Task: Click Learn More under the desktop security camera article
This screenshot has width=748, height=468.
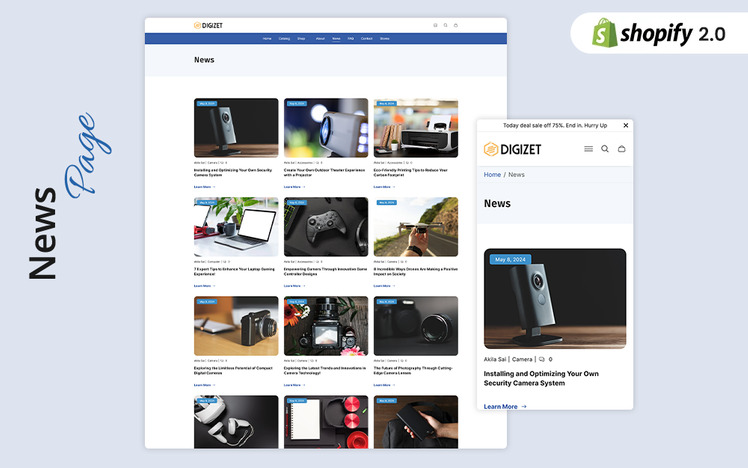Action: [x=204, y=187]
